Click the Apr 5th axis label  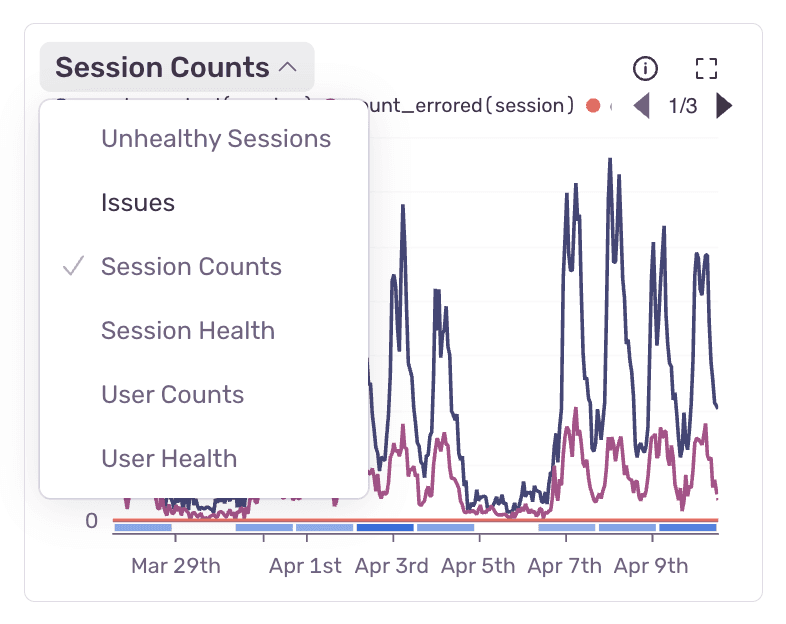point(478,566)
